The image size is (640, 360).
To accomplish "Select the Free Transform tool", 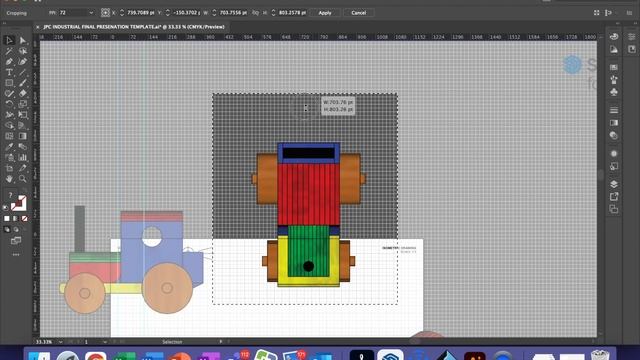I will click(23, 115).
